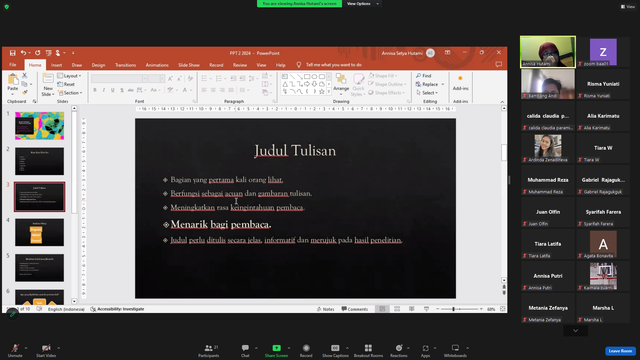This screenshot has height=360, width=640.
Task: Start the slideshow from beginning icon
Action: [49, 53]
